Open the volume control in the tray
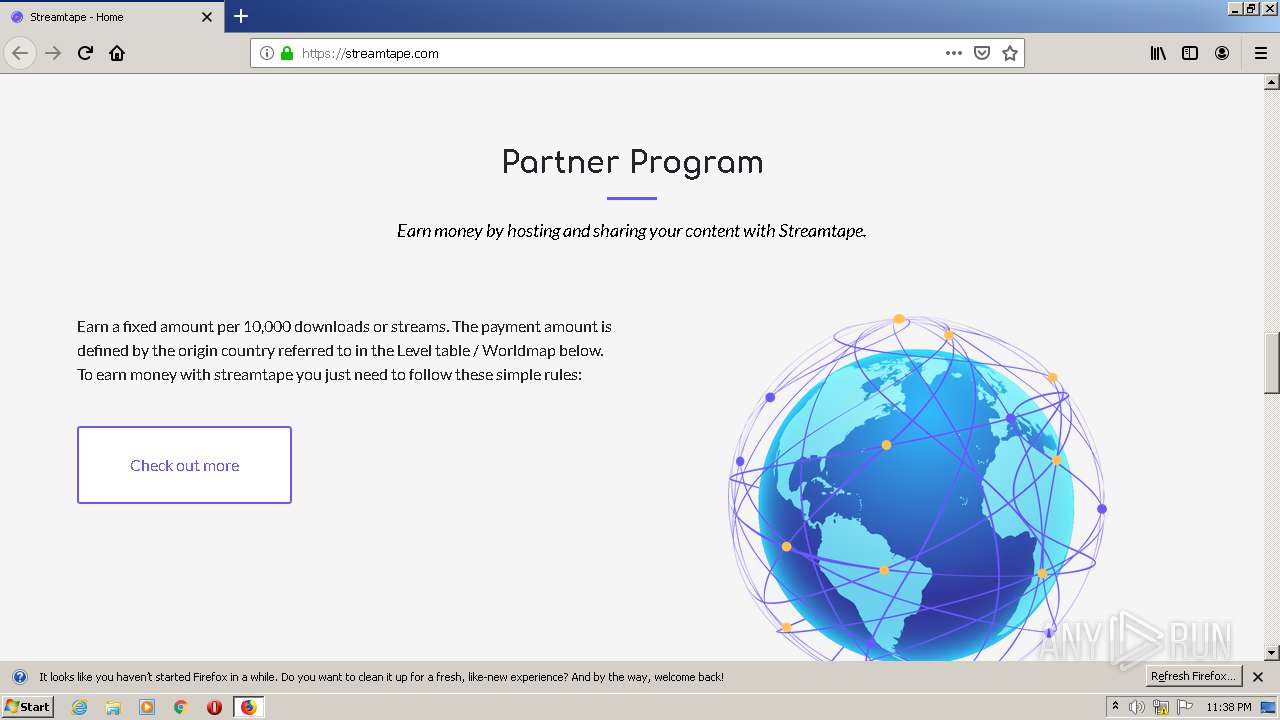The image size is (1280, 720). coord(1137,707)
